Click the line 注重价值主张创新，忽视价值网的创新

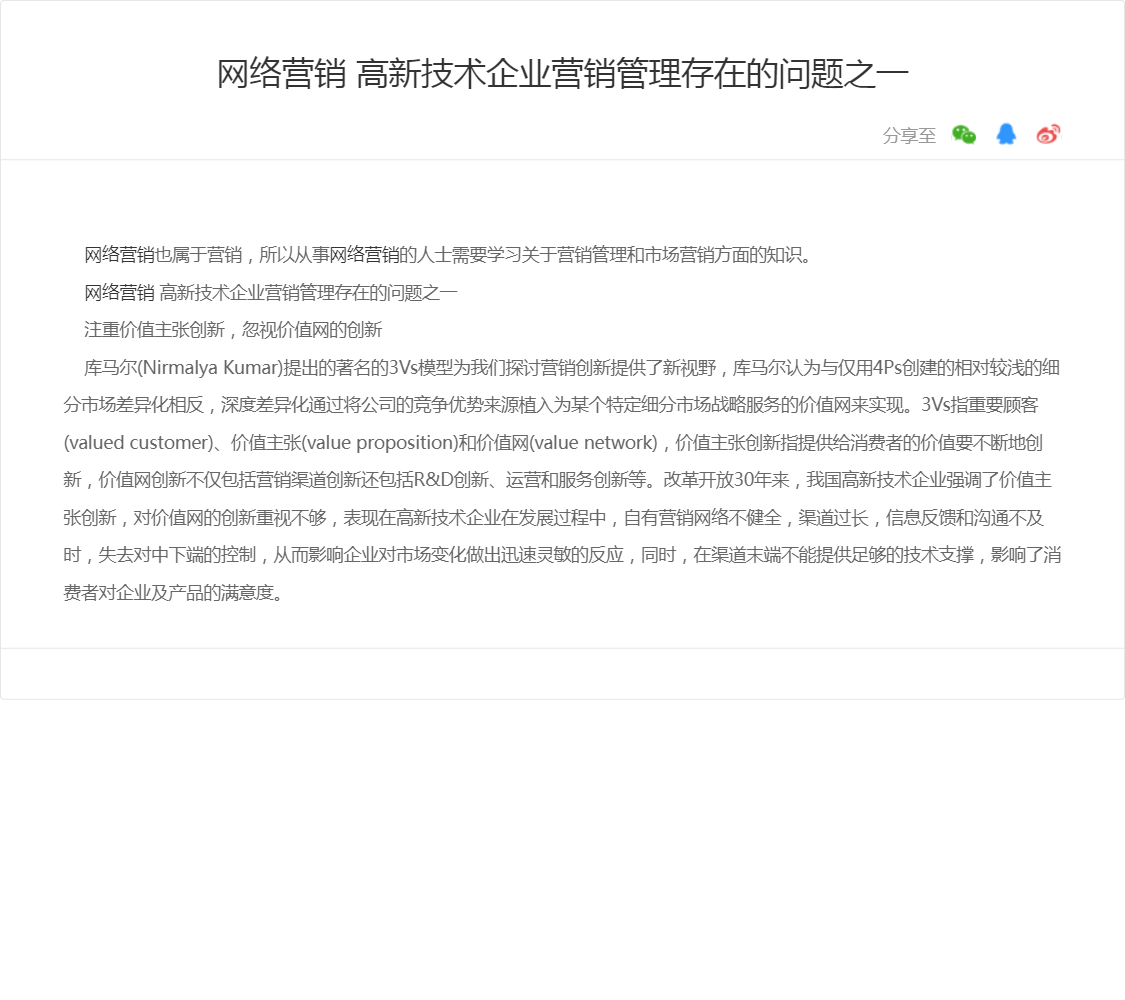233,330
